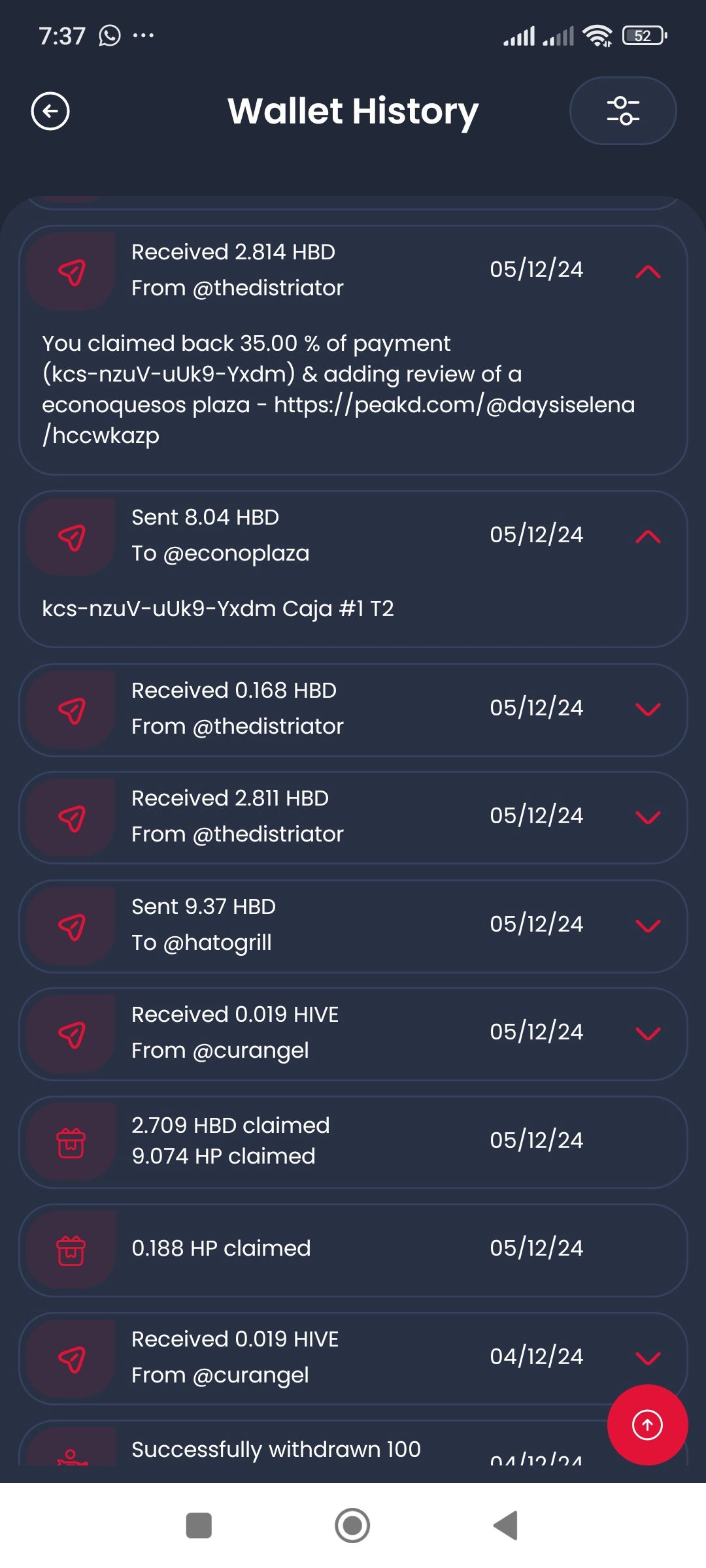
Task: Tap gift icon on 0.188 HP claimed
Action: click(71, 1250)
